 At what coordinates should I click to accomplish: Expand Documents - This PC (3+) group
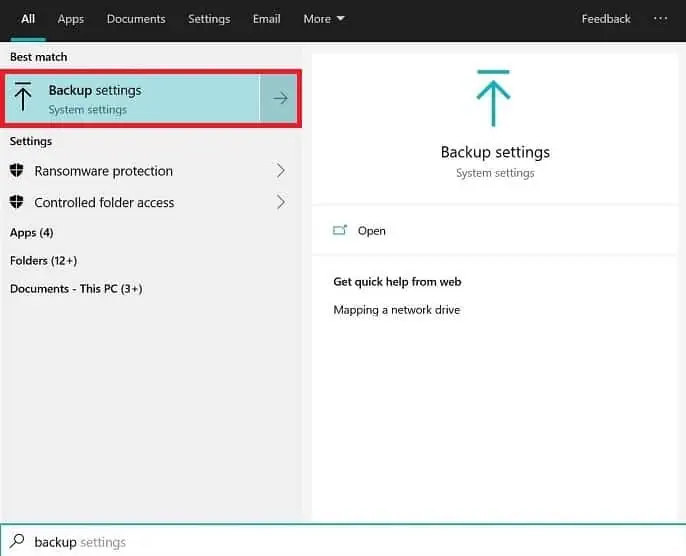[76, 289]
